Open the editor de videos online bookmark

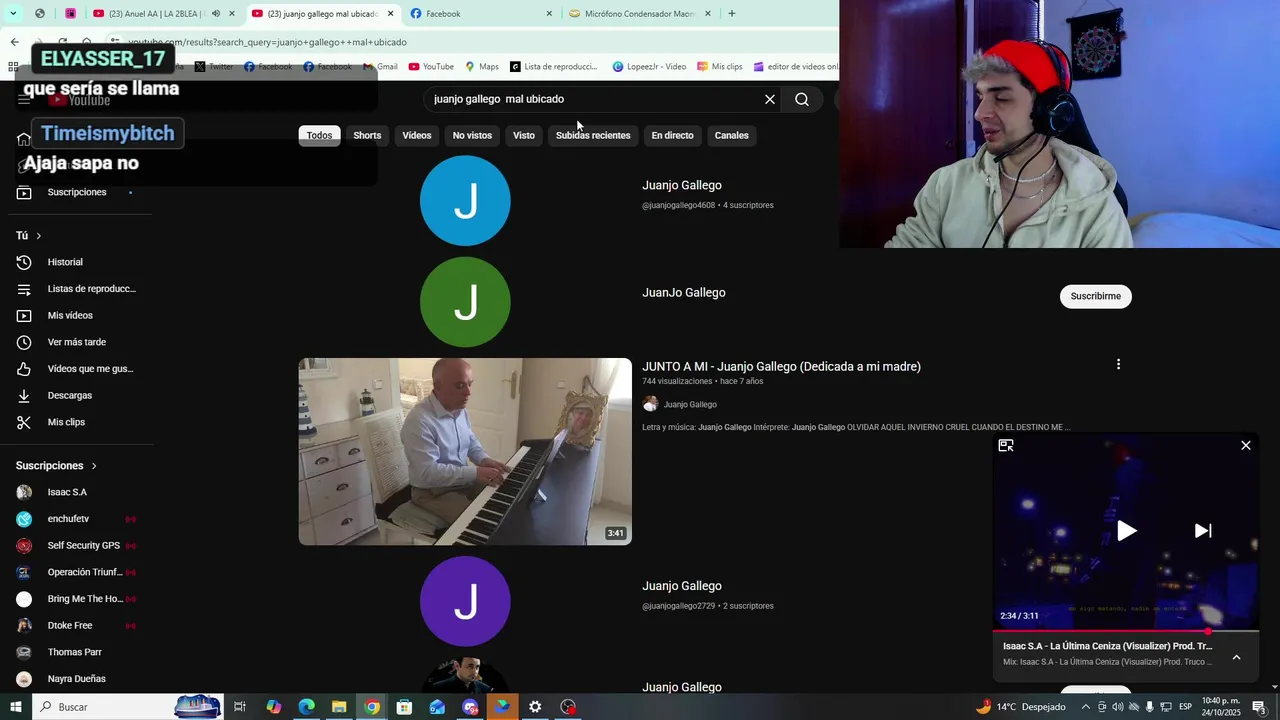[796, 67]
